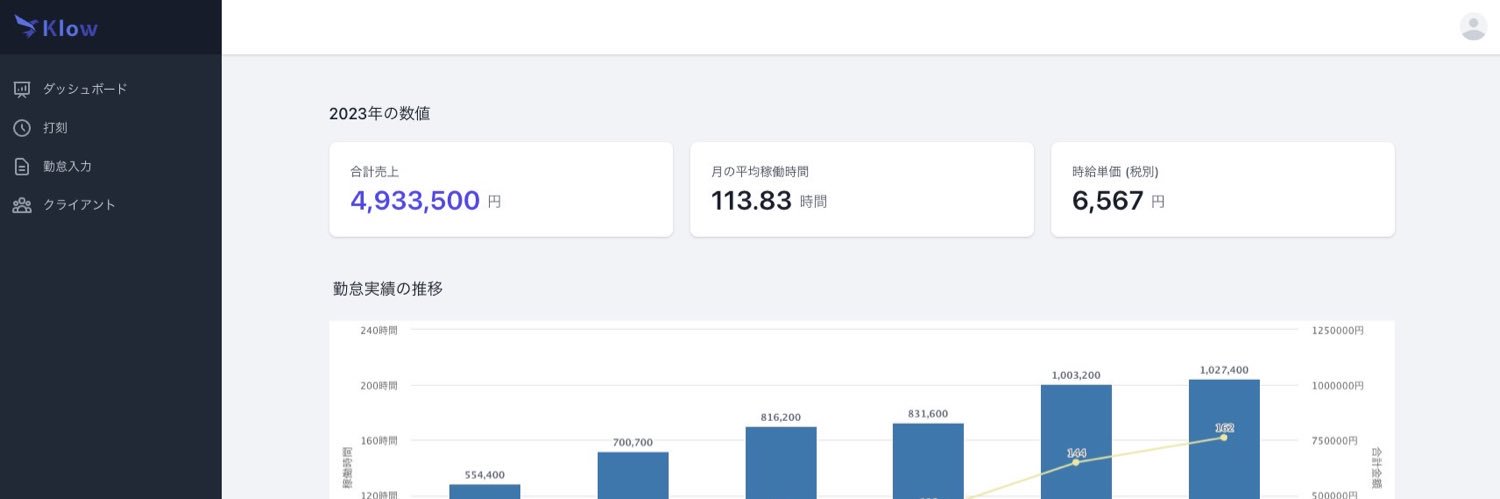1500x499 pixels.
Task: Click the 勤怠実績の推移 heading
Action: (x=388, y=289)
